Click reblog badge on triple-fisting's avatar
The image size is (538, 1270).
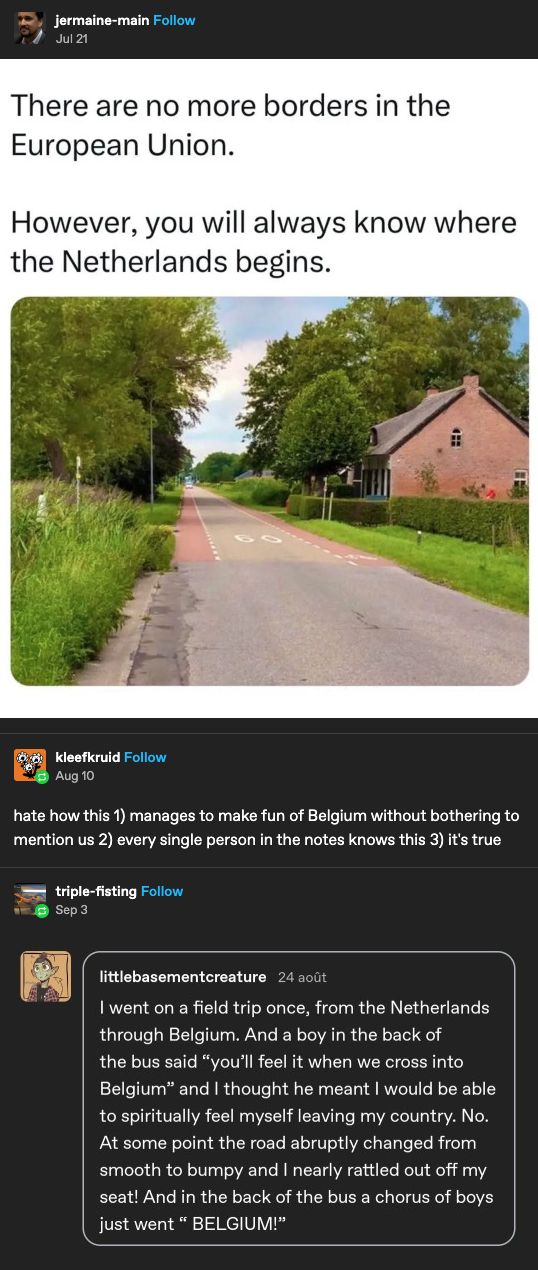42,911
